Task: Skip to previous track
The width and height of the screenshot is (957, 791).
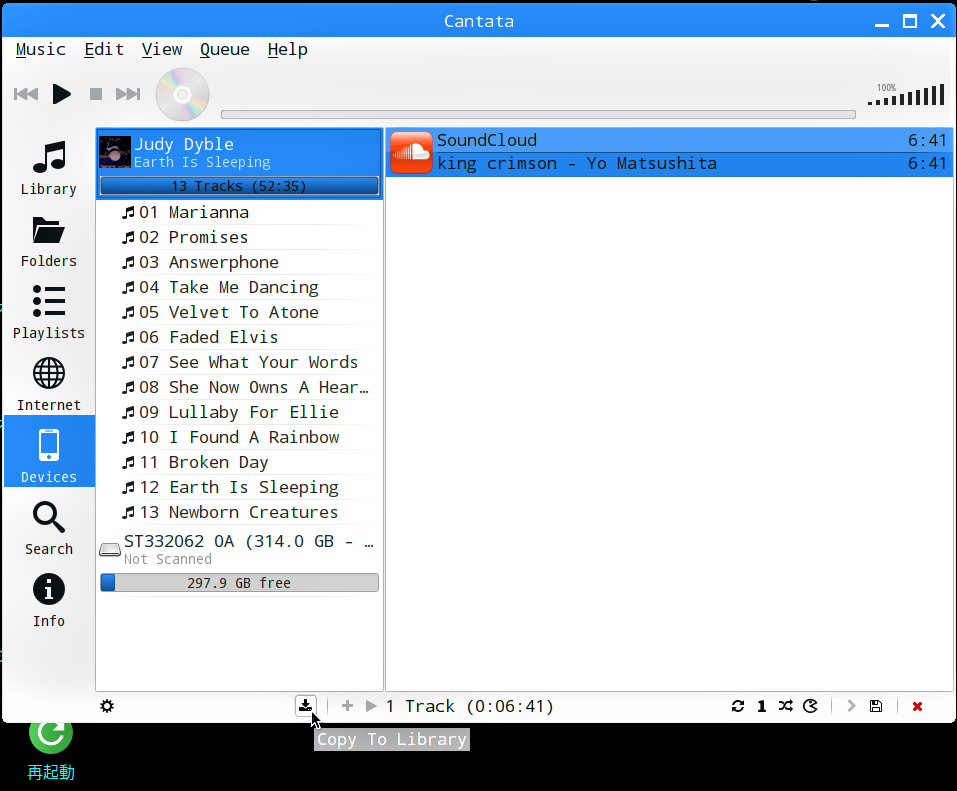Action: point(26,94)
